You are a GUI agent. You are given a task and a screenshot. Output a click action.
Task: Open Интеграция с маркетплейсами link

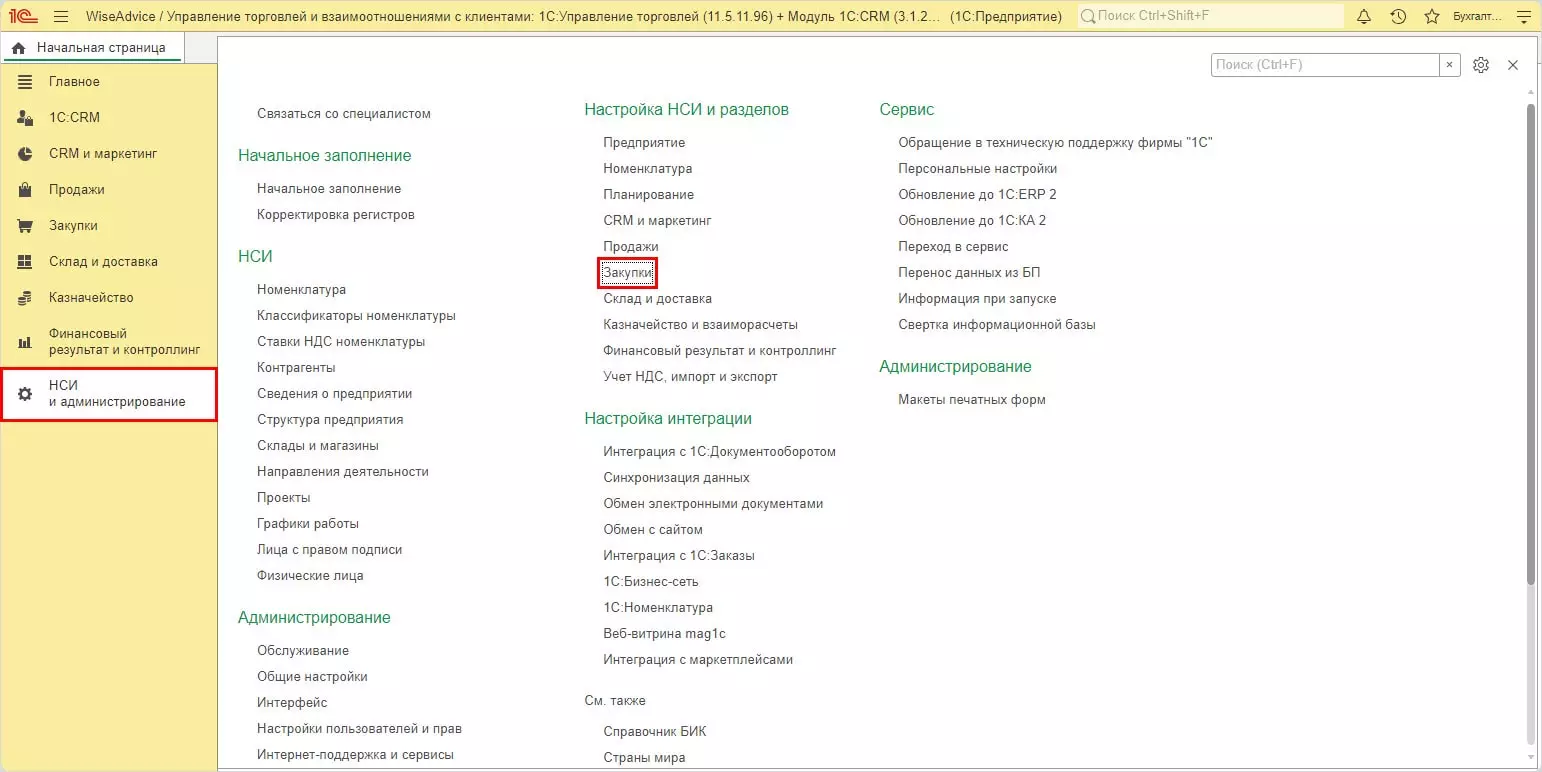[698, 660]
